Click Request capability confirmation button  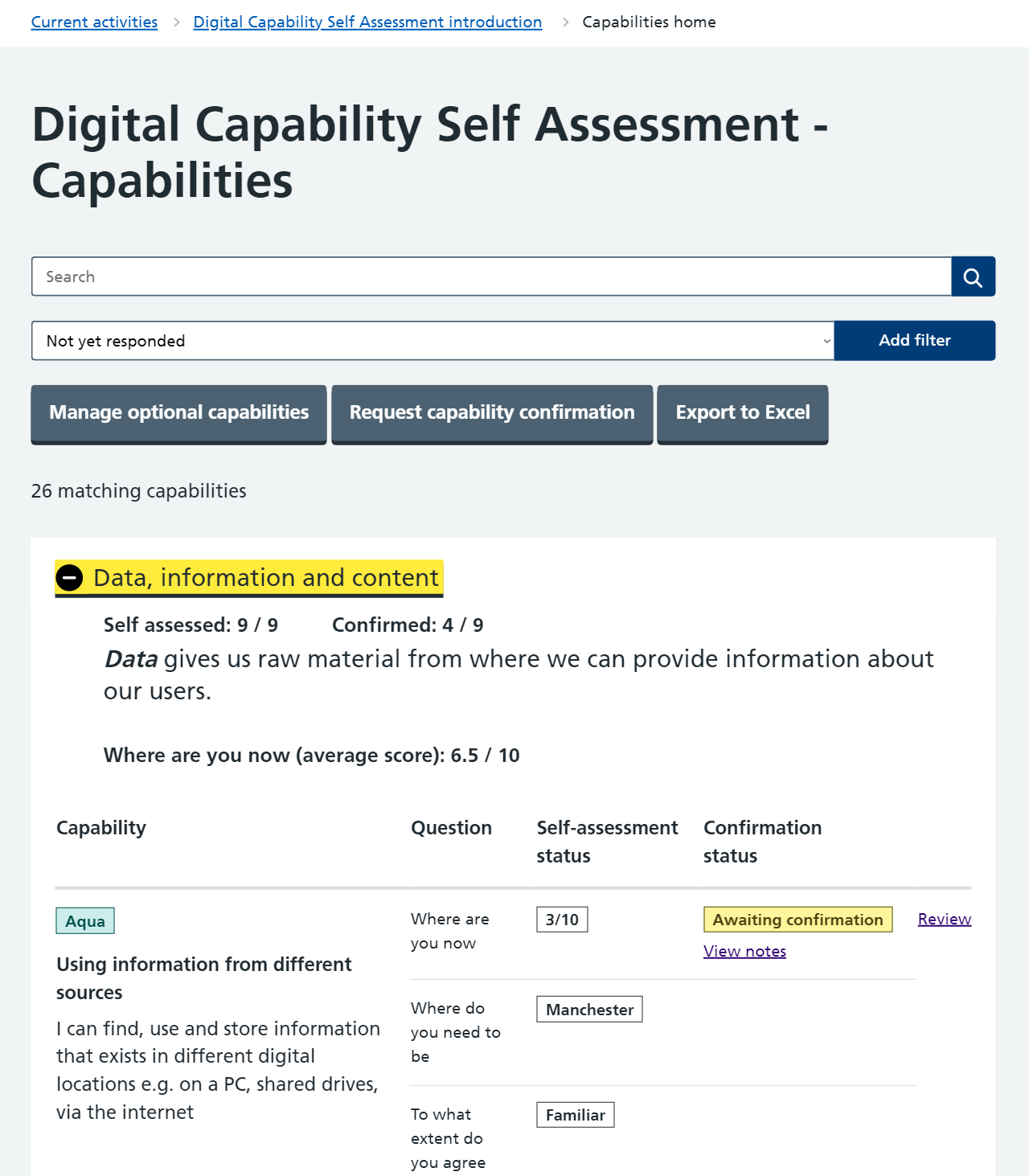(x=492, y=413)
